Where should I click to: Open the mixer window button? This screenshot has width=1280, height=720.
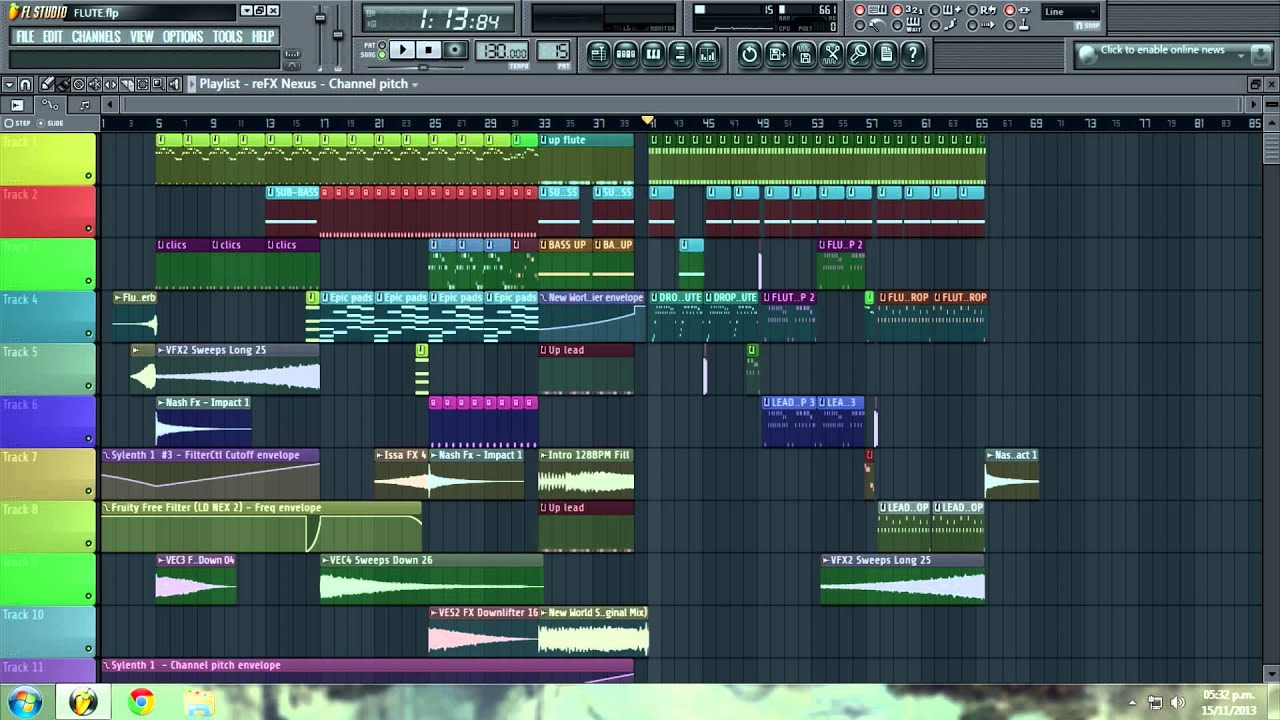(x=707, y=54)
